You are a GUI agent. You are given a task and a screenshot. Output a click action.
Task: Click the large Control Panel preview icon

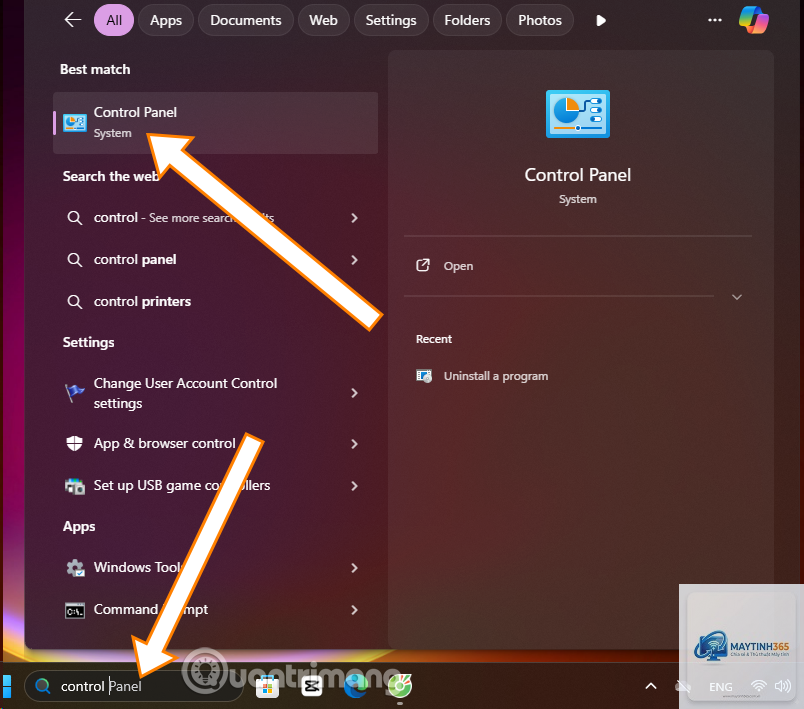578,114
